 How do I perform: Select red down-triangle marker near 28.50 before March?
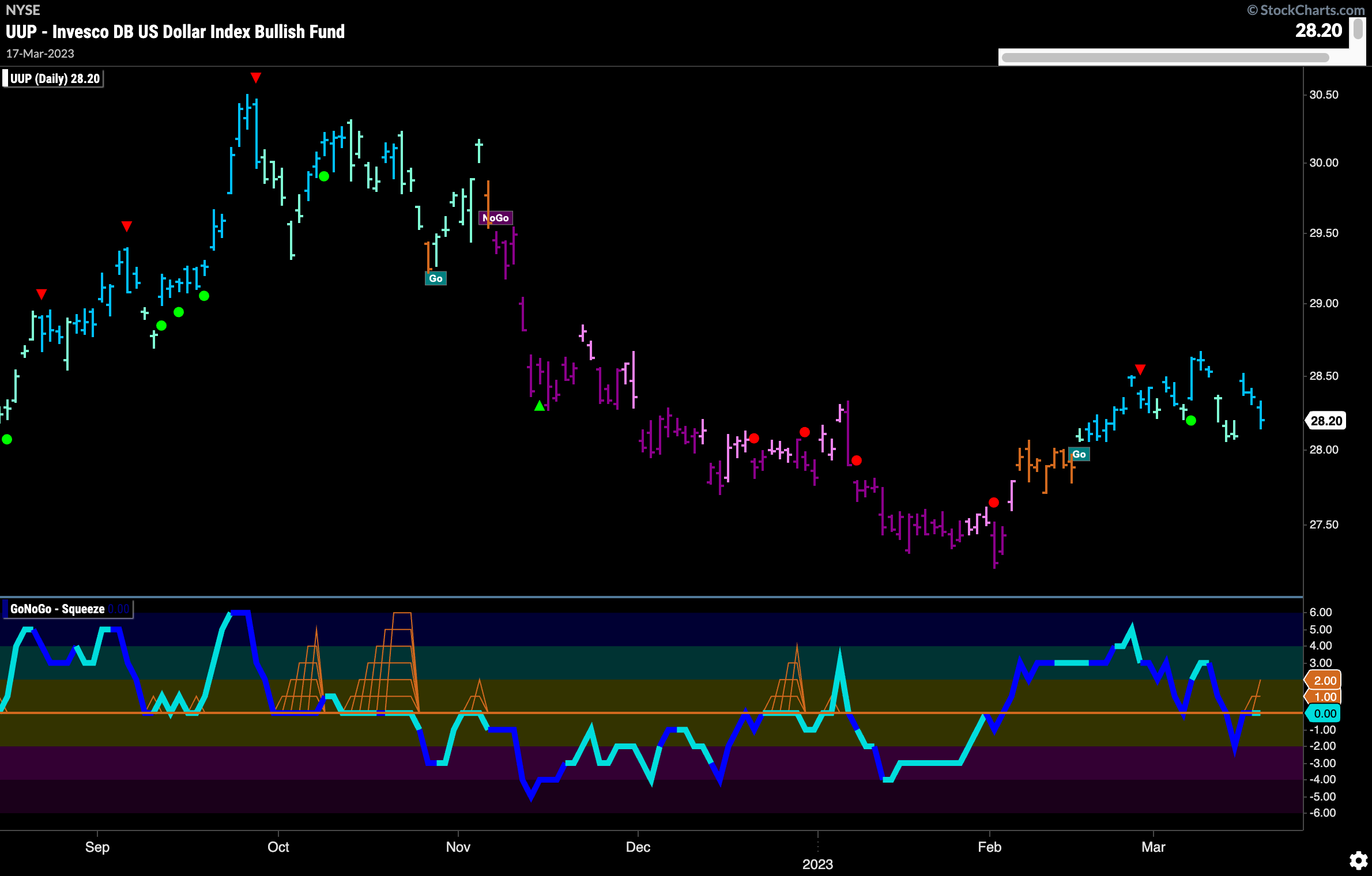pos(1140,369)
